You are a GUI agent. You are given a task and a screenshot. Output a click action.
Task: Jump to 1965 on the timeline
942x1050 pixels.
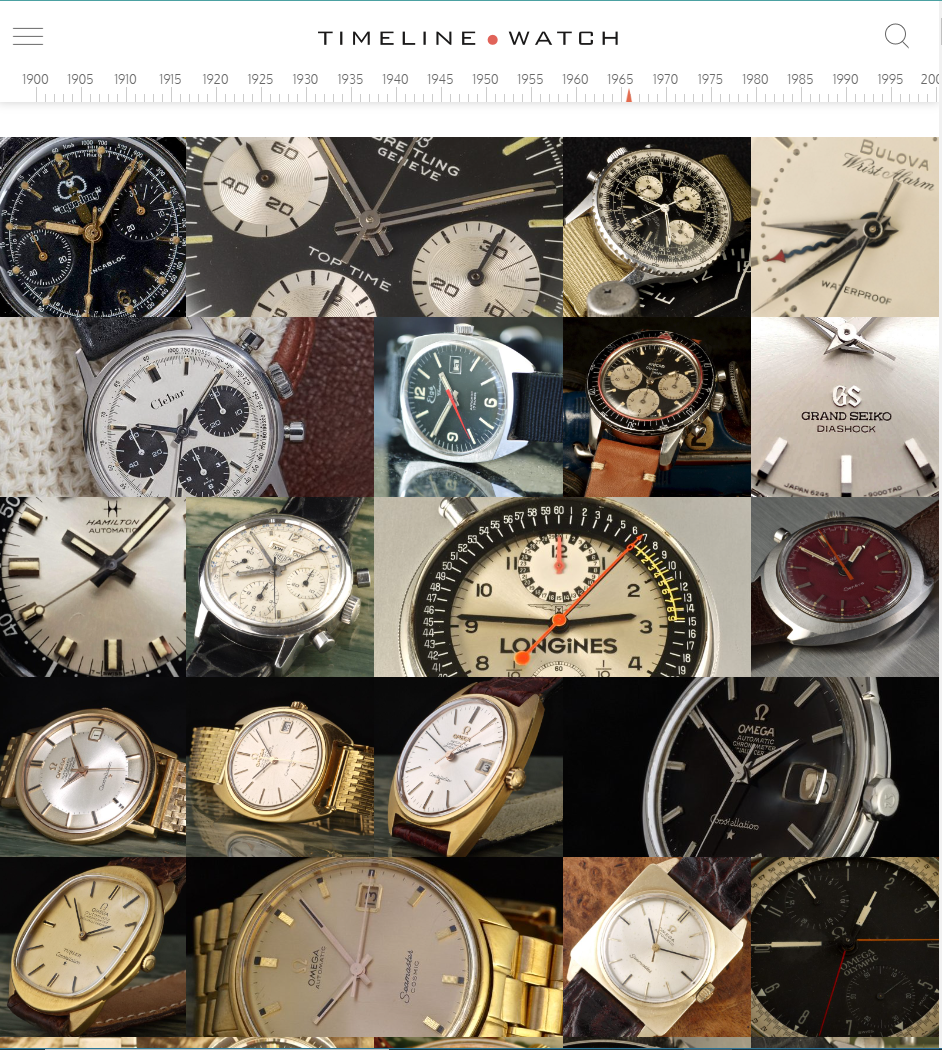[620, 79]
